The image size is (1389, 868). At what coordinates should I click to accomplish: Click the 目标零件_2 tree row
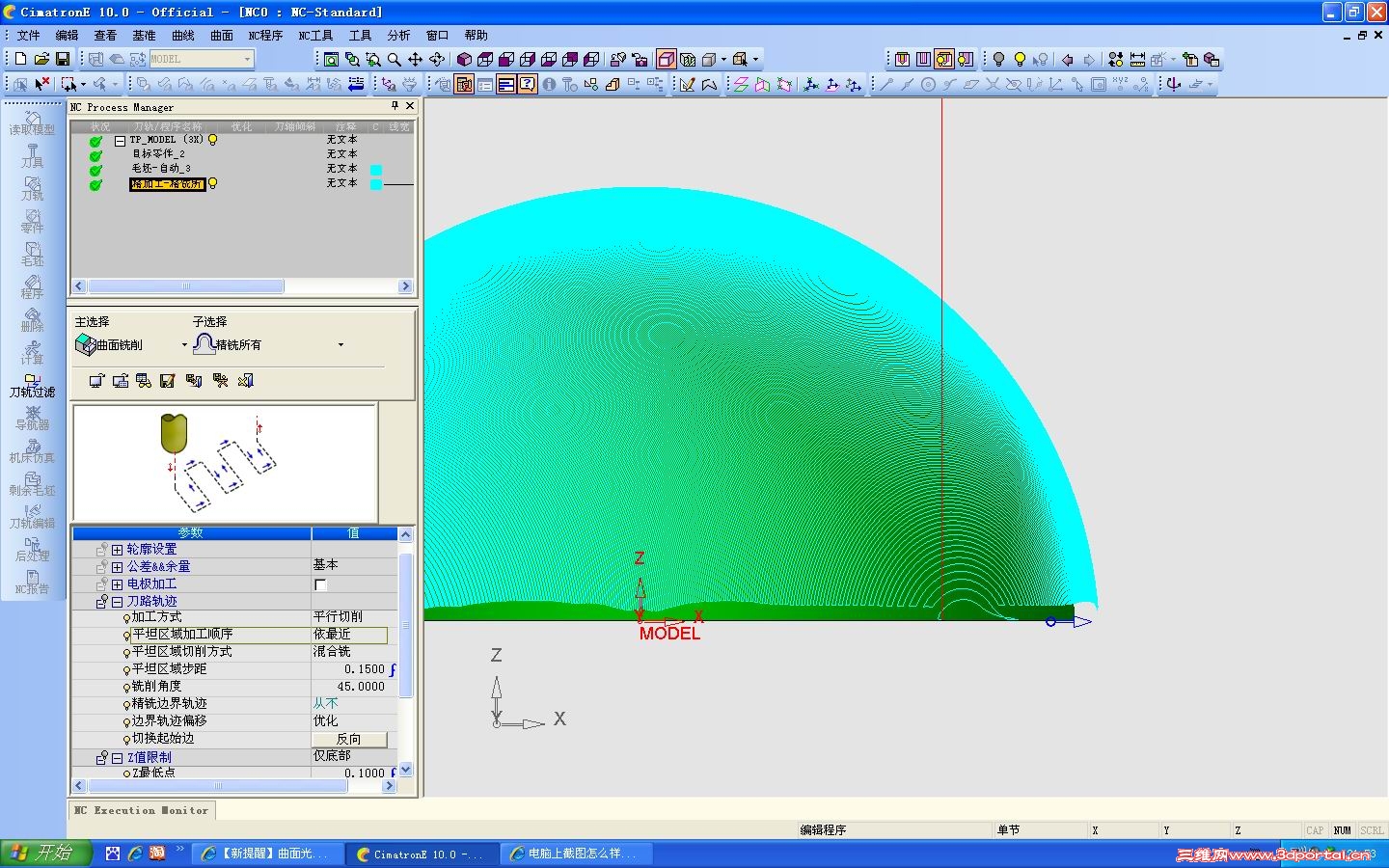(x=158, y=154)
